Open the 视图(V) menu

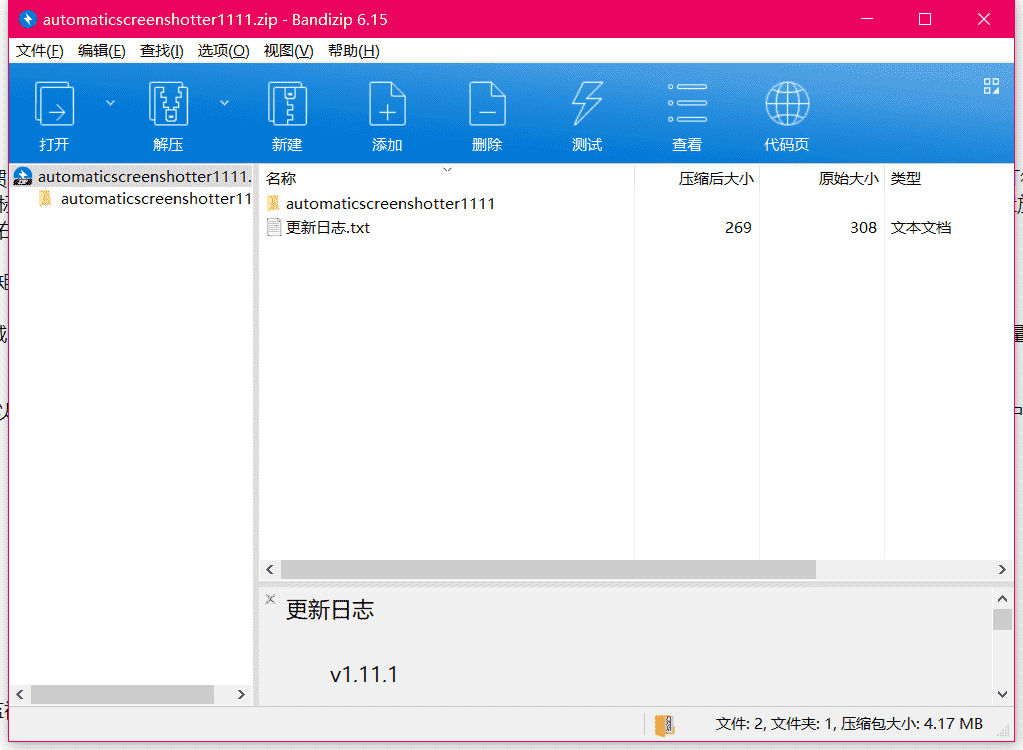click(x=288, y=51)
